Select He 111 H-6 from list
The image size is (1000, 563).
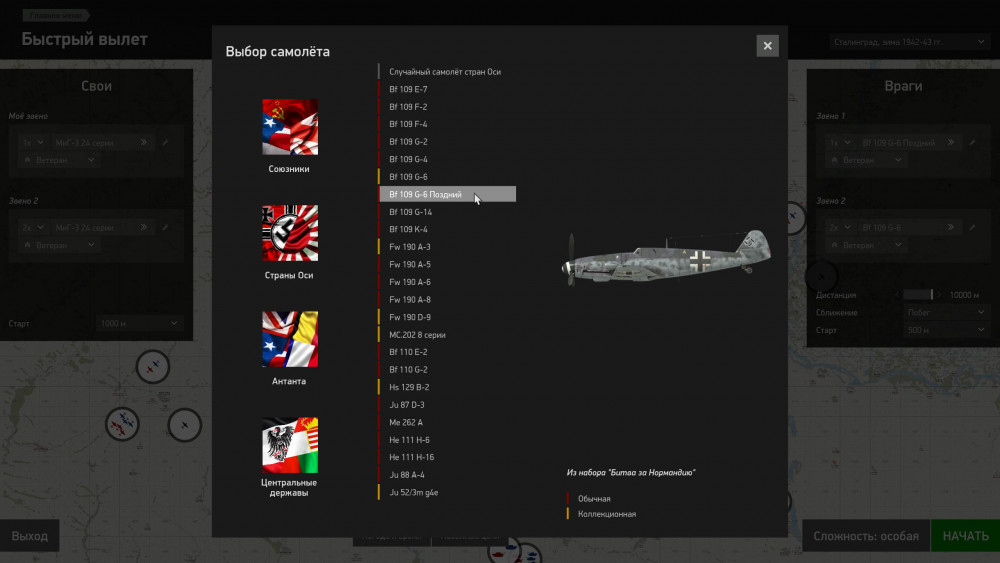447,440
